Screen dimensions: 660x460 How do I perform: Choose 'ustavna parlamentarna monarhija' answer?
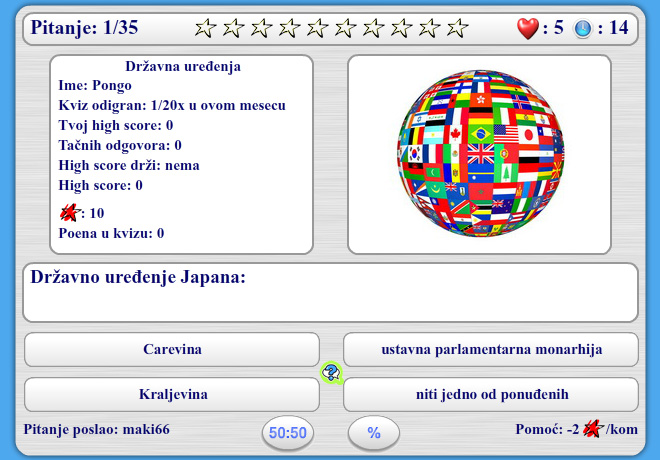(x=491, y=349)
